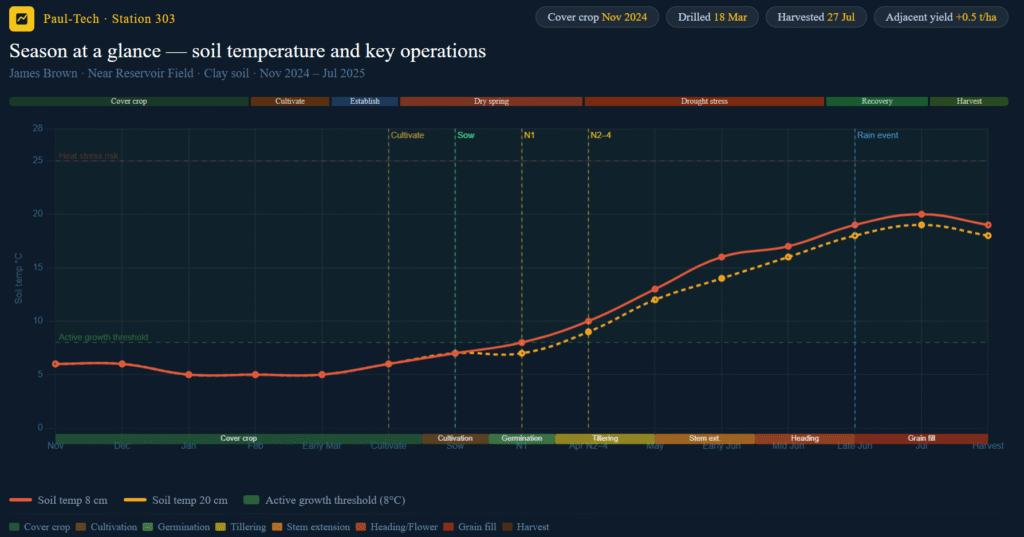Viewport: 1024px width, 537px height.
Task: Click the Sow marker label on chart
Action: pyautogui.click(x=465, y=135)
